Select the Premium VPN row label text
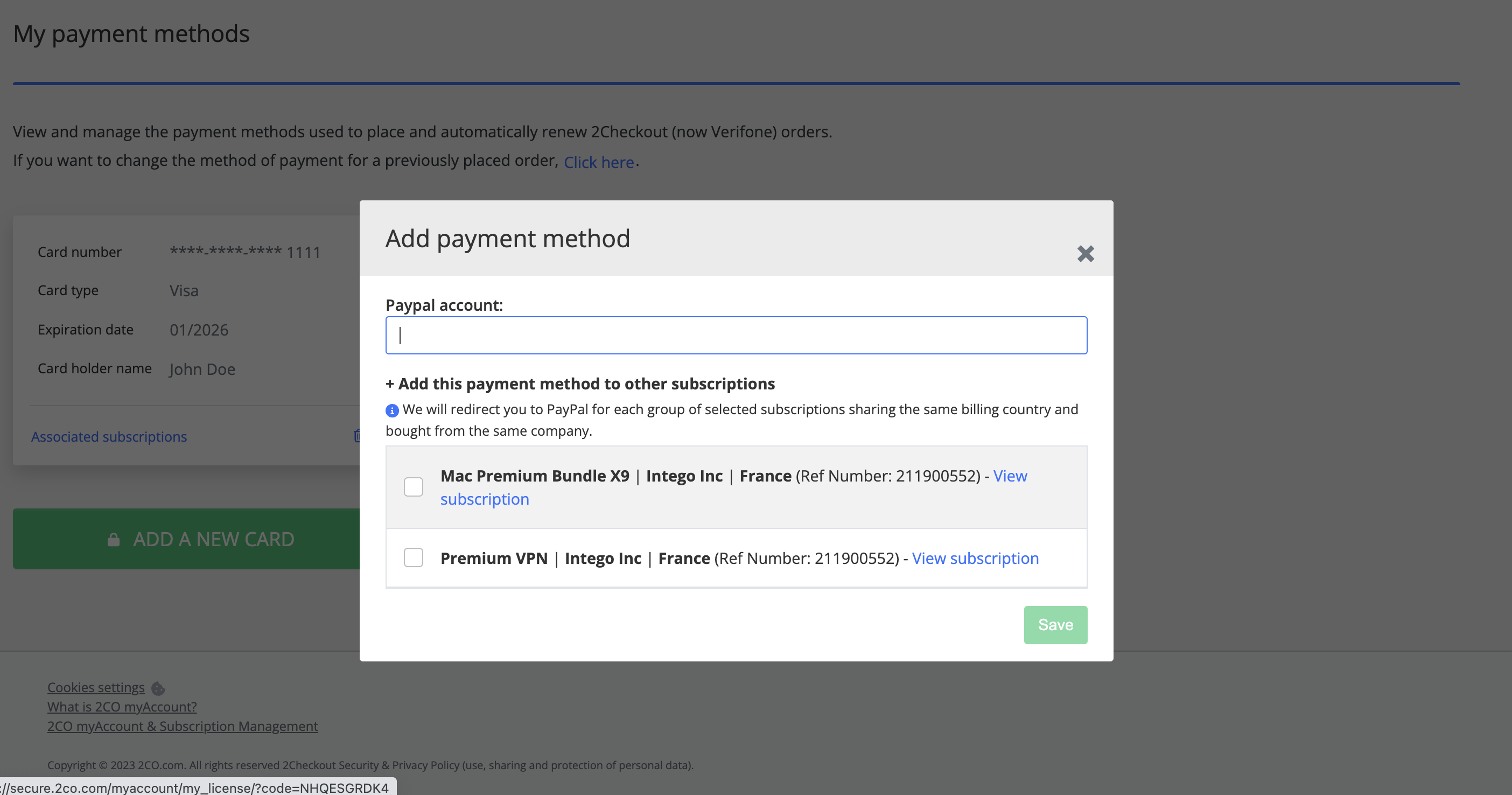Image resolution: width=1512 pixels, height=795 pixels. pyautogui.click(x=575, y=558)
